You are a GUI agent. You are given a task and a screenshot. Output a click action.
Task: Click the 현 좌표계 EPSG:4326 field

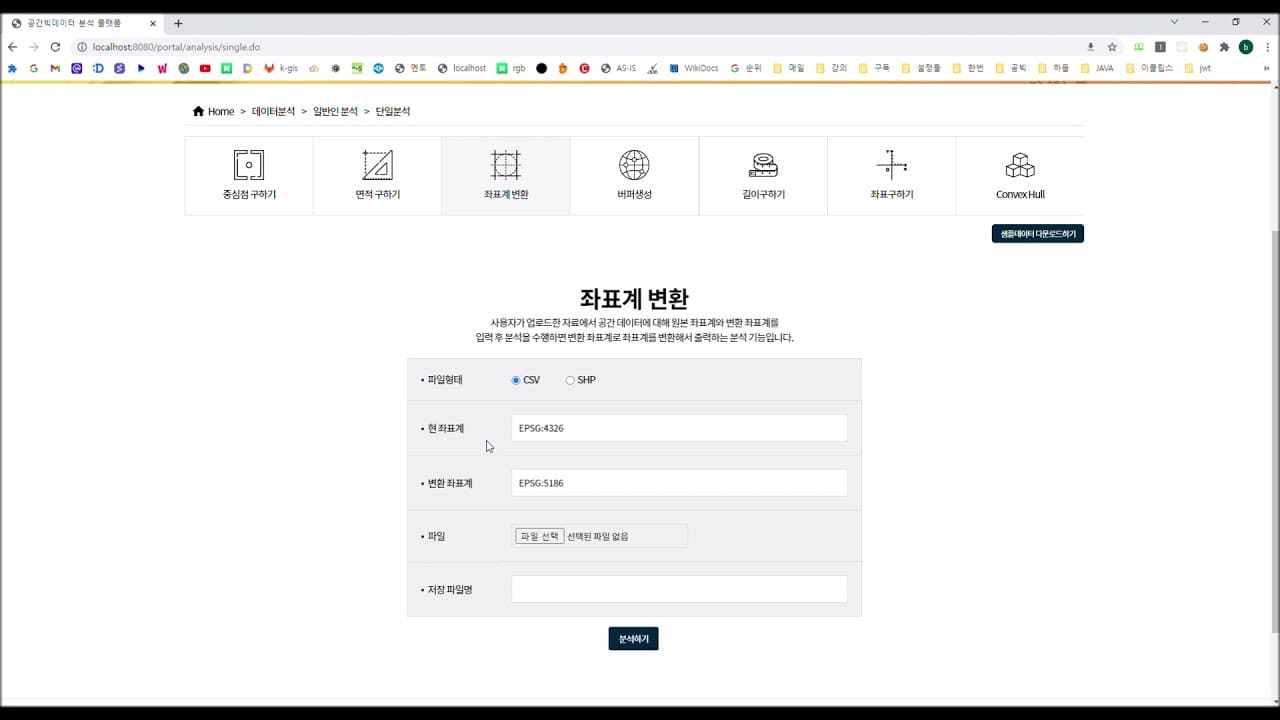(679, 428)
